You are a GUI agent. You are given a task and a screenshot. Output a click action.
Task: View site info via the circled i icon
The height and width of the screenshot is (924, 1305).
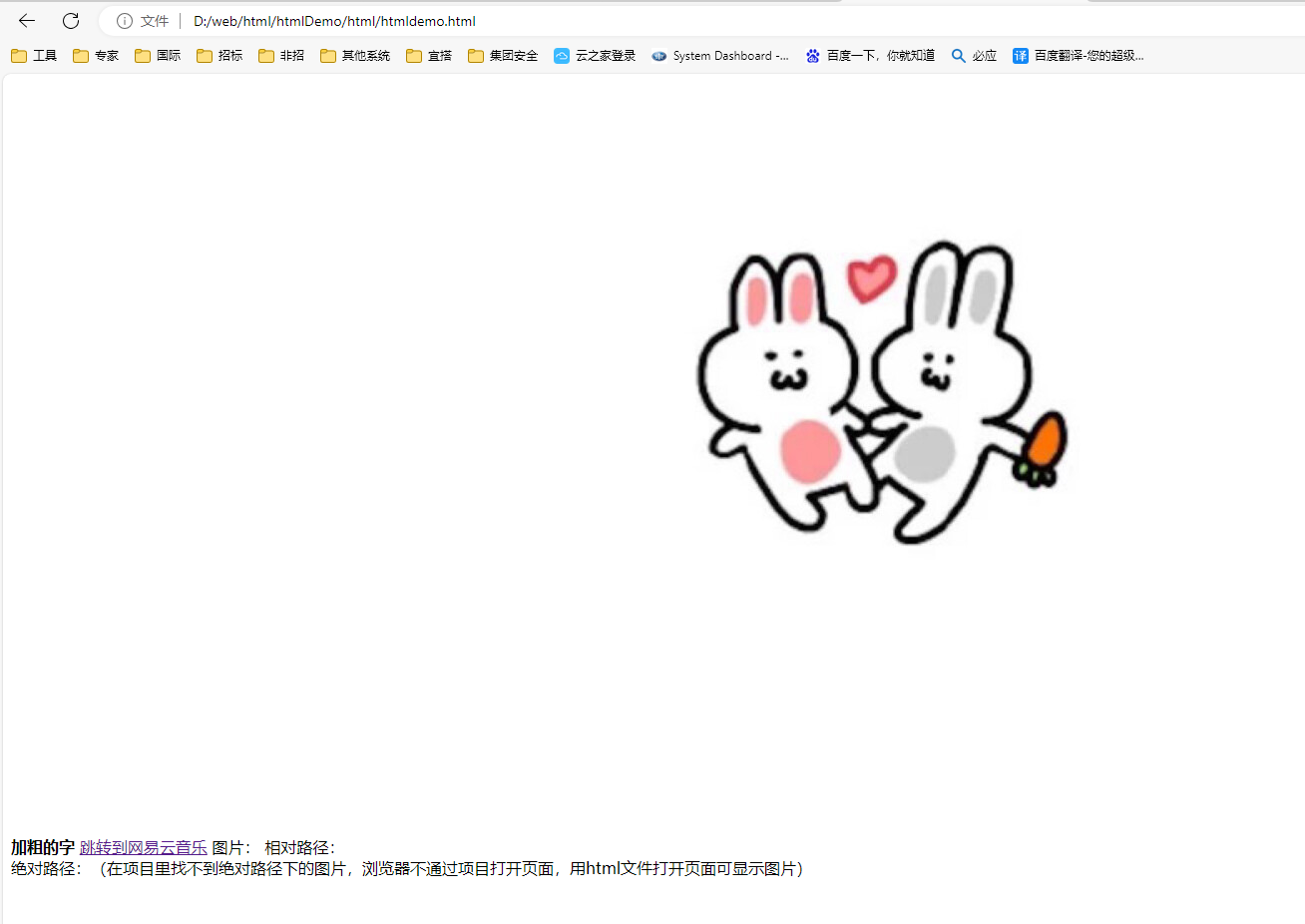tap(125, 21)
